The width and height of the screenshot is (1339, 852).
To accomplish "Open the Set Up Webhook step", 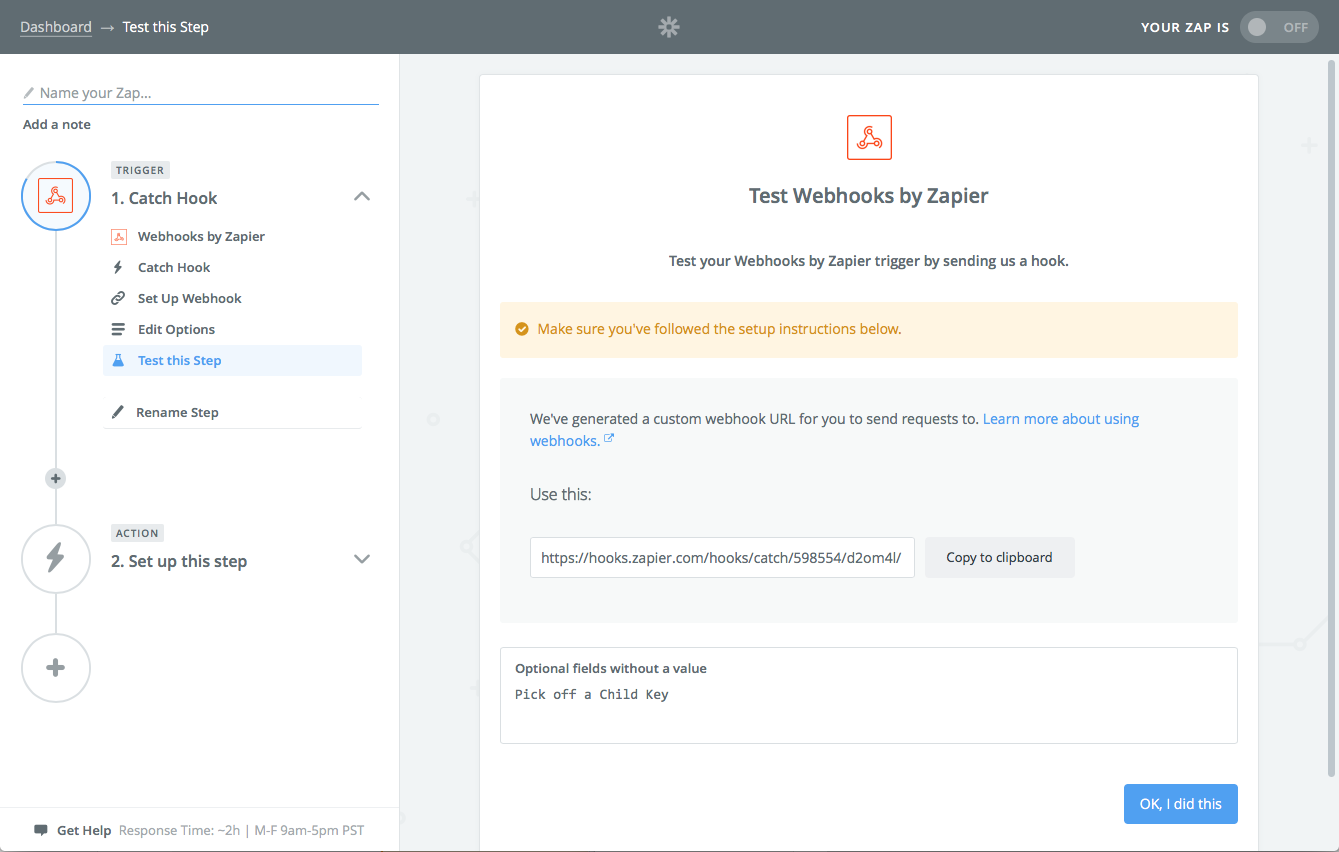I will pos(190,299).
